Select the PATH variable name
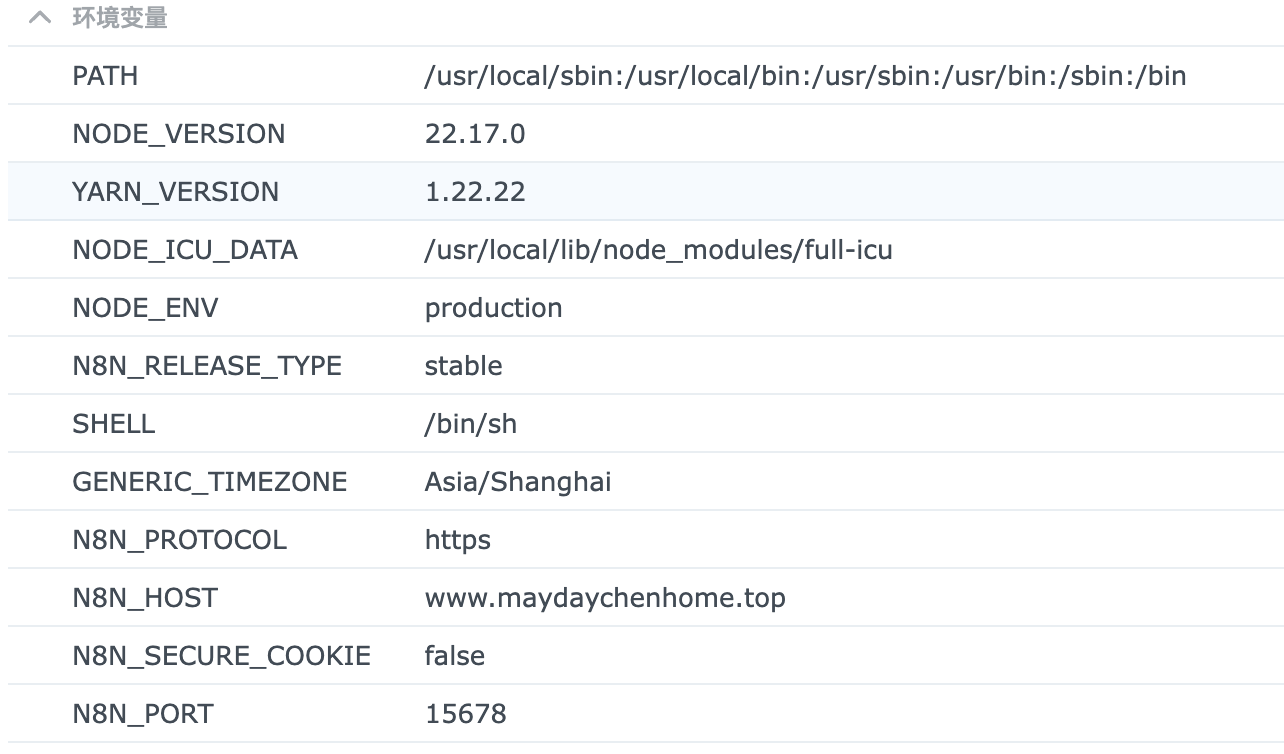1284x754 pixels. (x=105, y=76)
